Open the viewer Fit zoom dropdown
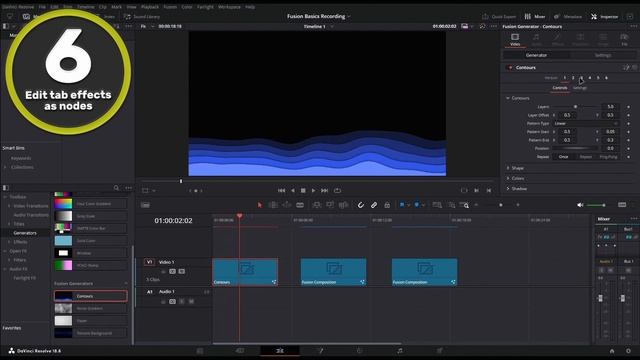 pos(147,26)
